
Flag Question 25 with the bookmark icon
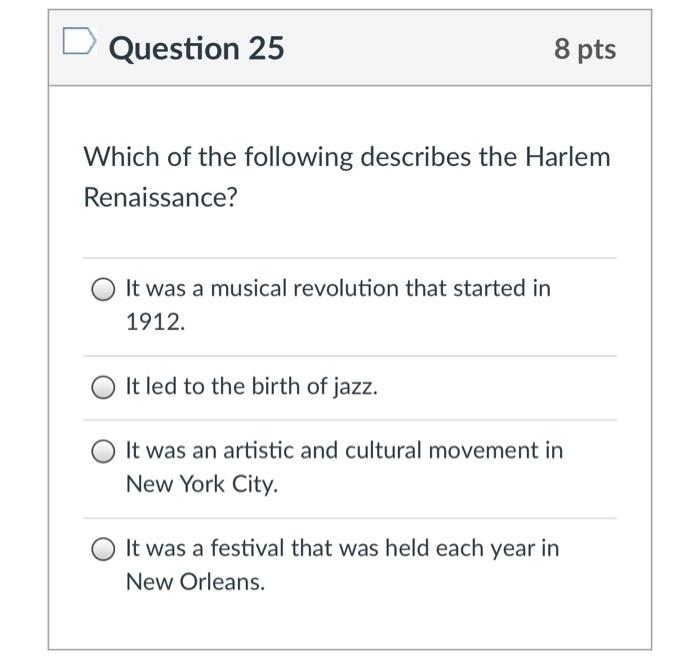point(76,42)
